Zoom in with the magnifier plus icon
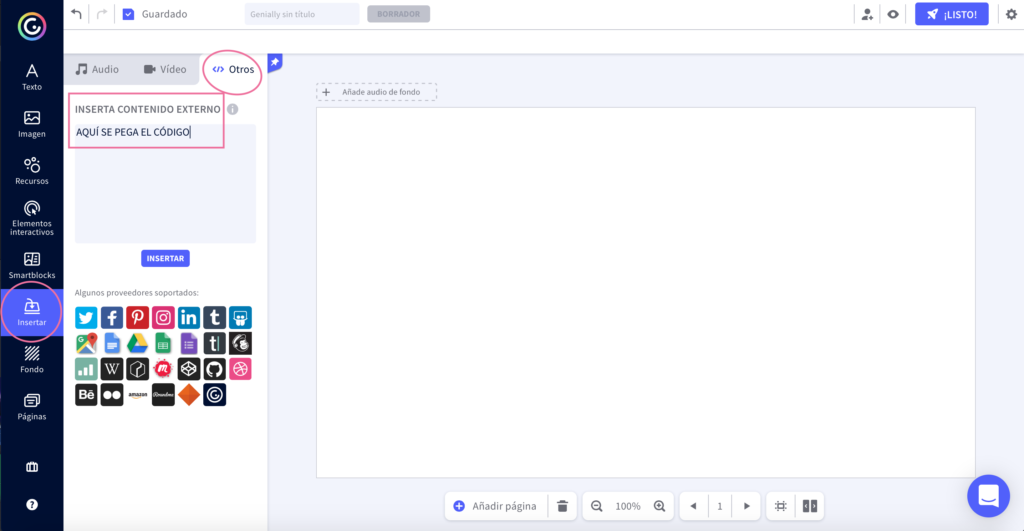 tap(659, 506)
